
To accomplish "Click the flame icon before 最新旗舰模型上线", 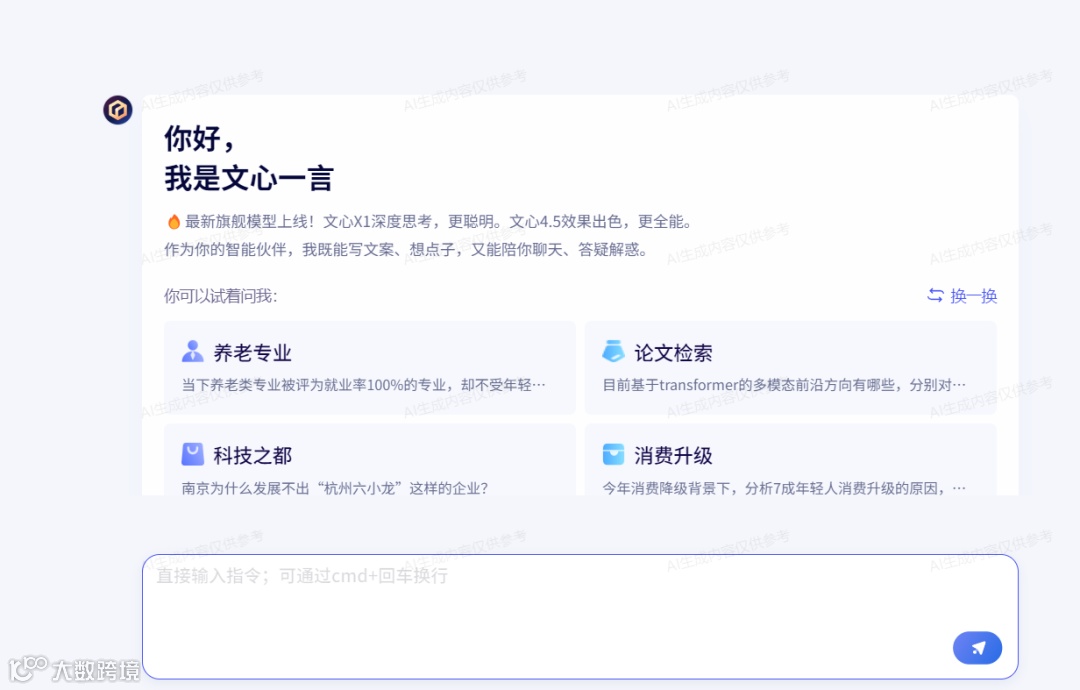I will coord(174,222).
